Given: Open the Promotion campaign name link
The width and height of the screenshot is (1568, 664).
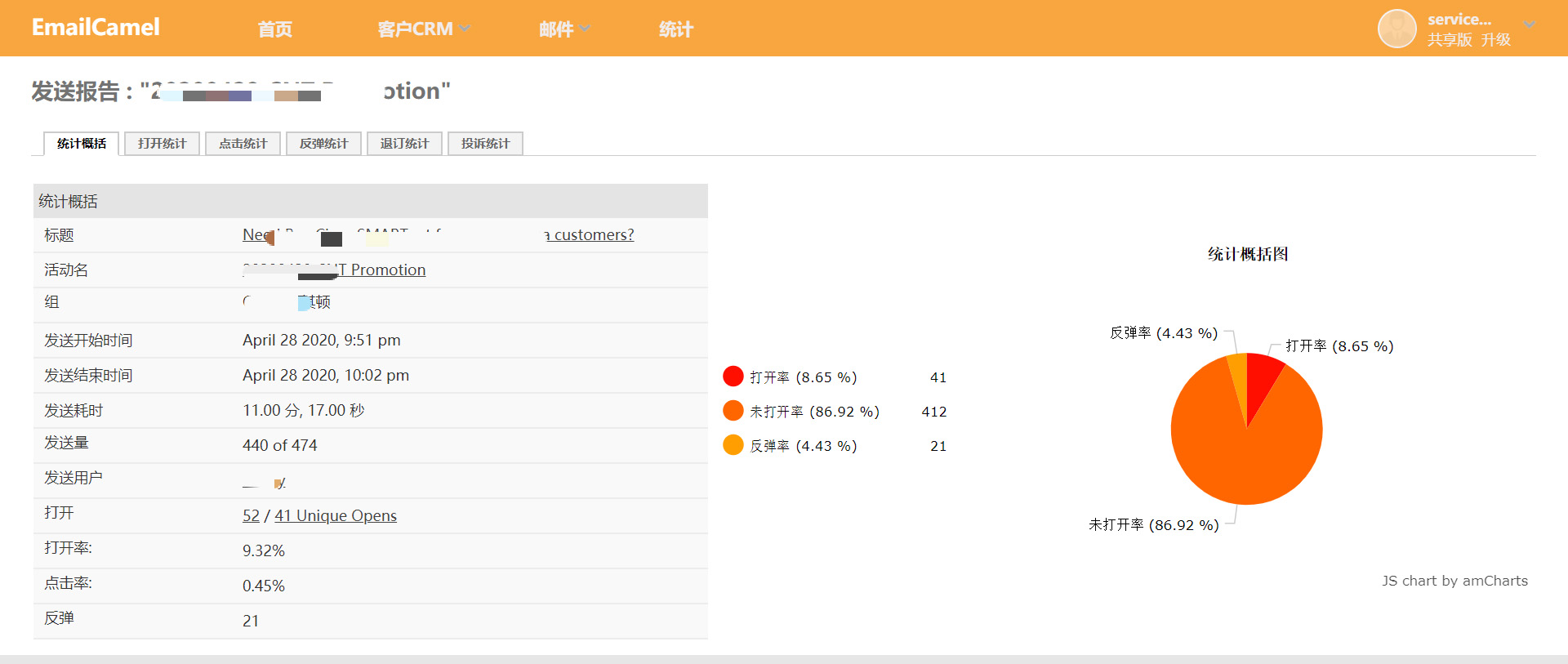Looking at the screenshot, I should pyautogui.click(x=334, y=270).
